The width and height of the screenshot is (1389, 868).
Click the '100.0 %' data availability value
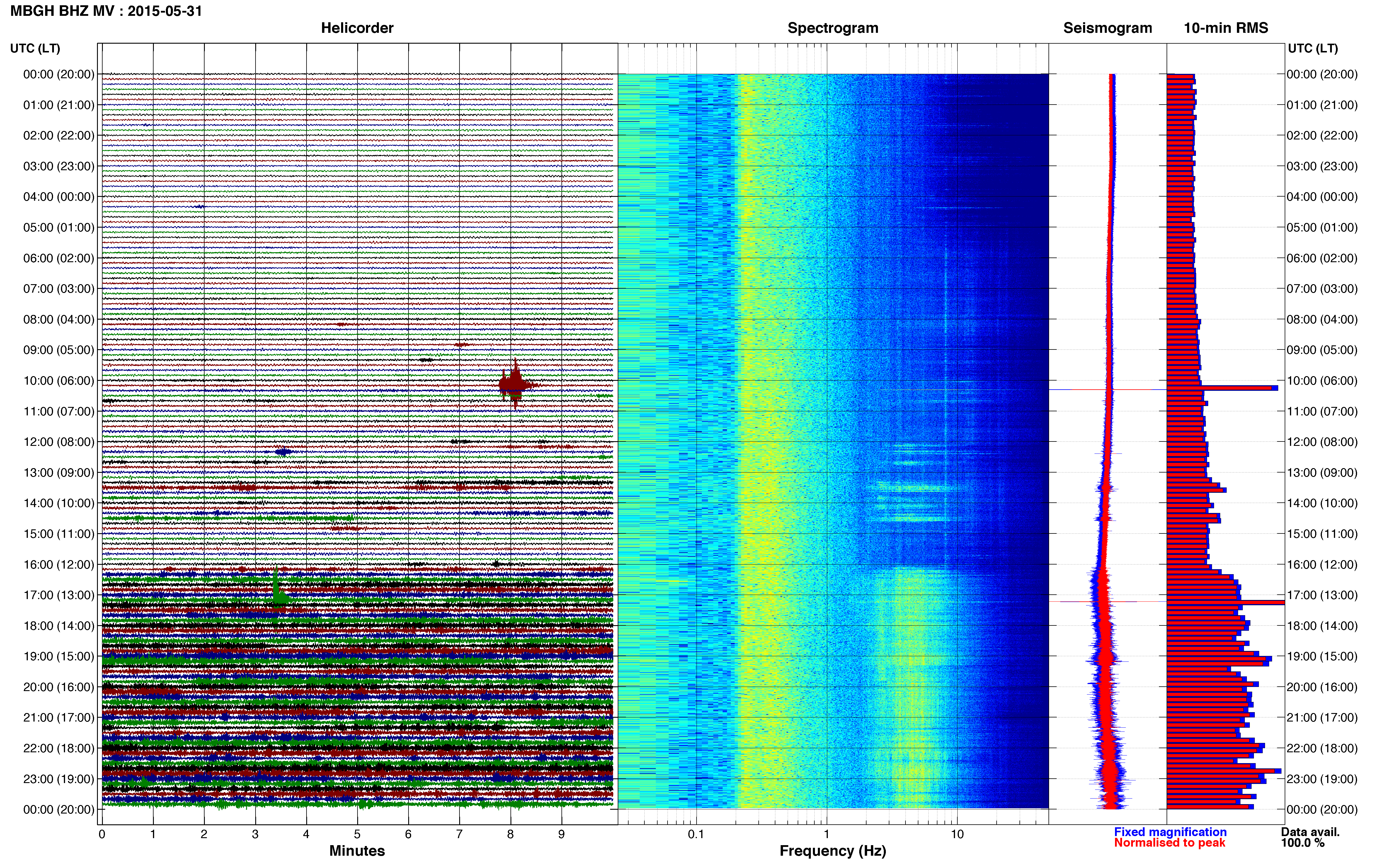[x=1302, y=843]
